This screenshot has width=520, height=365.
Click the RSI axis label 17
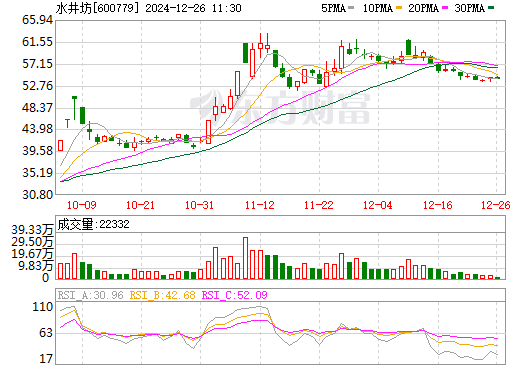[46, 359]
